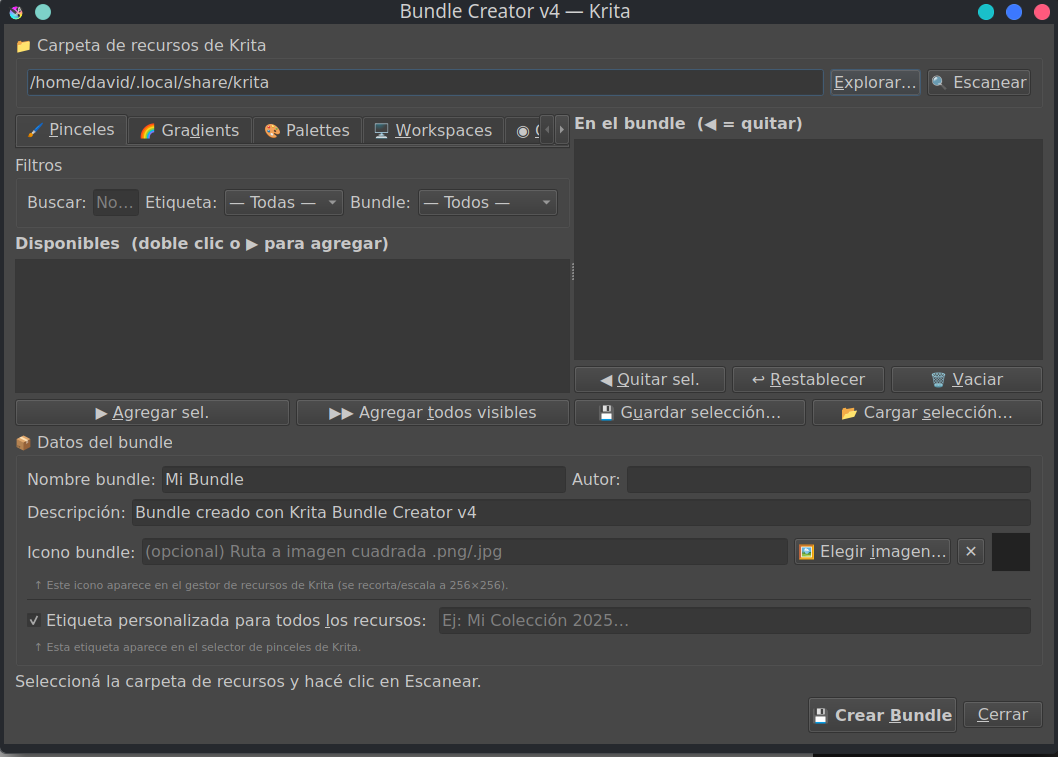The height and width of the screenshot is (757, 1058).
Task: Click the Agregar sel. button
Action: [x=152, y=413]
